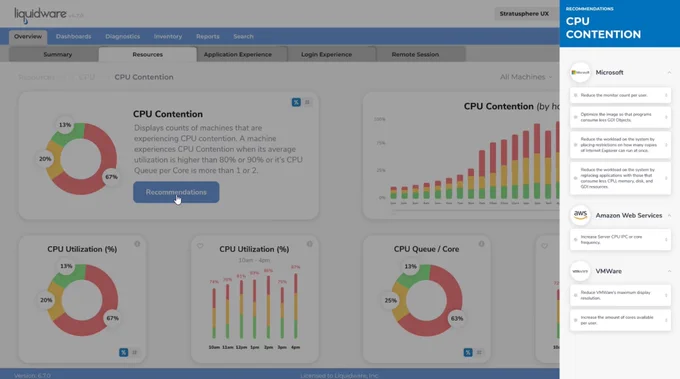Click 63% label on CPU Queue / Core donut
Viewport: 680px width, 379px height.
click(x=457, y=318)
